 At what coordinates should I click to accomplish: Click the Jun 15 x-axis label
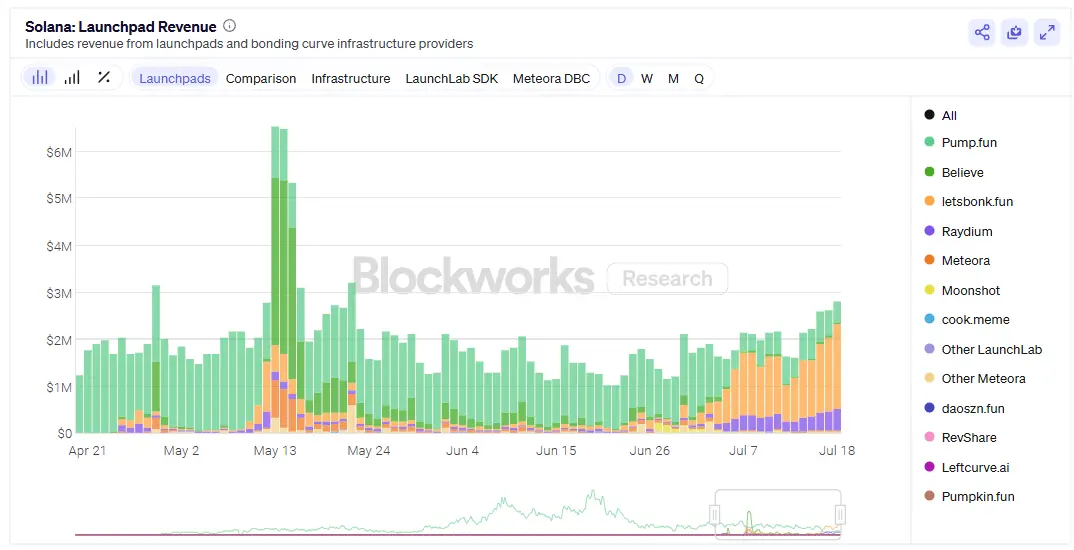click(x=555, y=451)
